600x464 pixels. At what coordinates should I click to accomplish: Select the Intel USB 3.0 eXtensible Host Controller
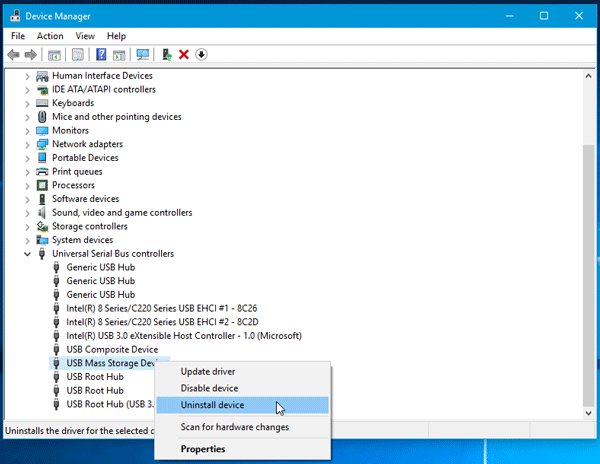(x=183, y=336)
